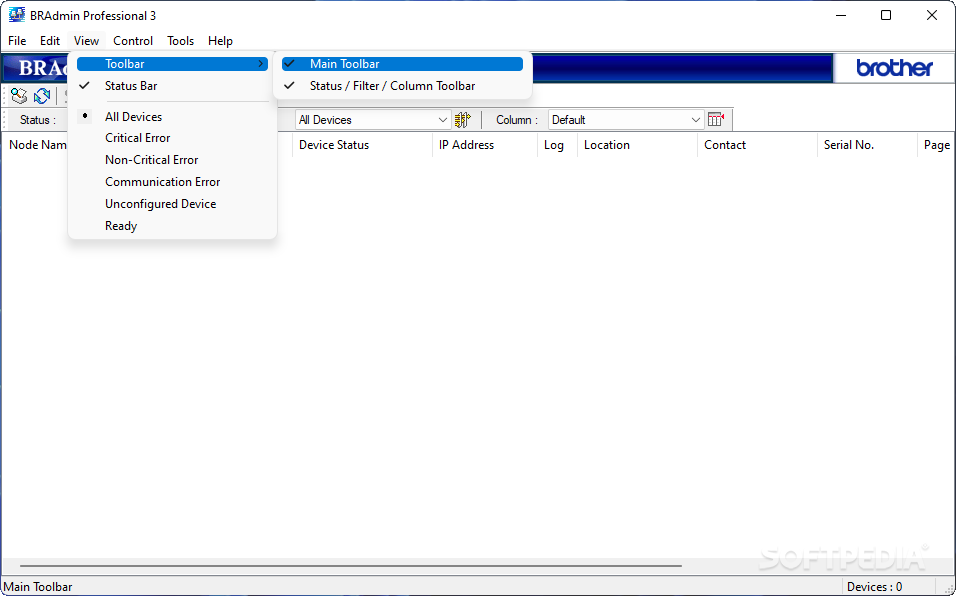Click the column settings icon beside Default
The height and width of the screenshot is (596, 956).
coord(716,119)
